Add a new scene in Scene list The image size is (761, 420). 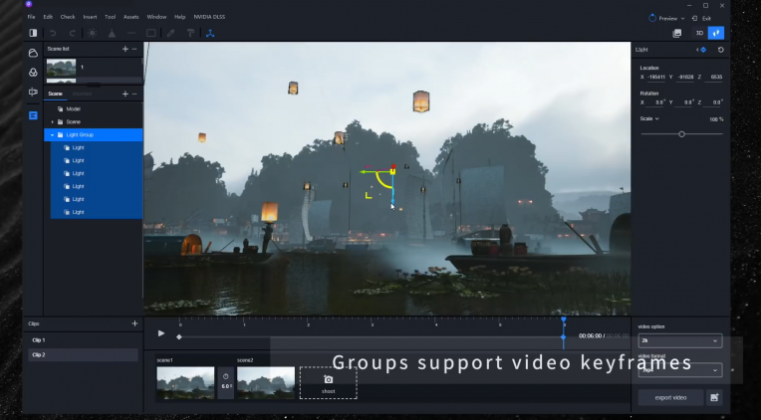coord(125,49)
